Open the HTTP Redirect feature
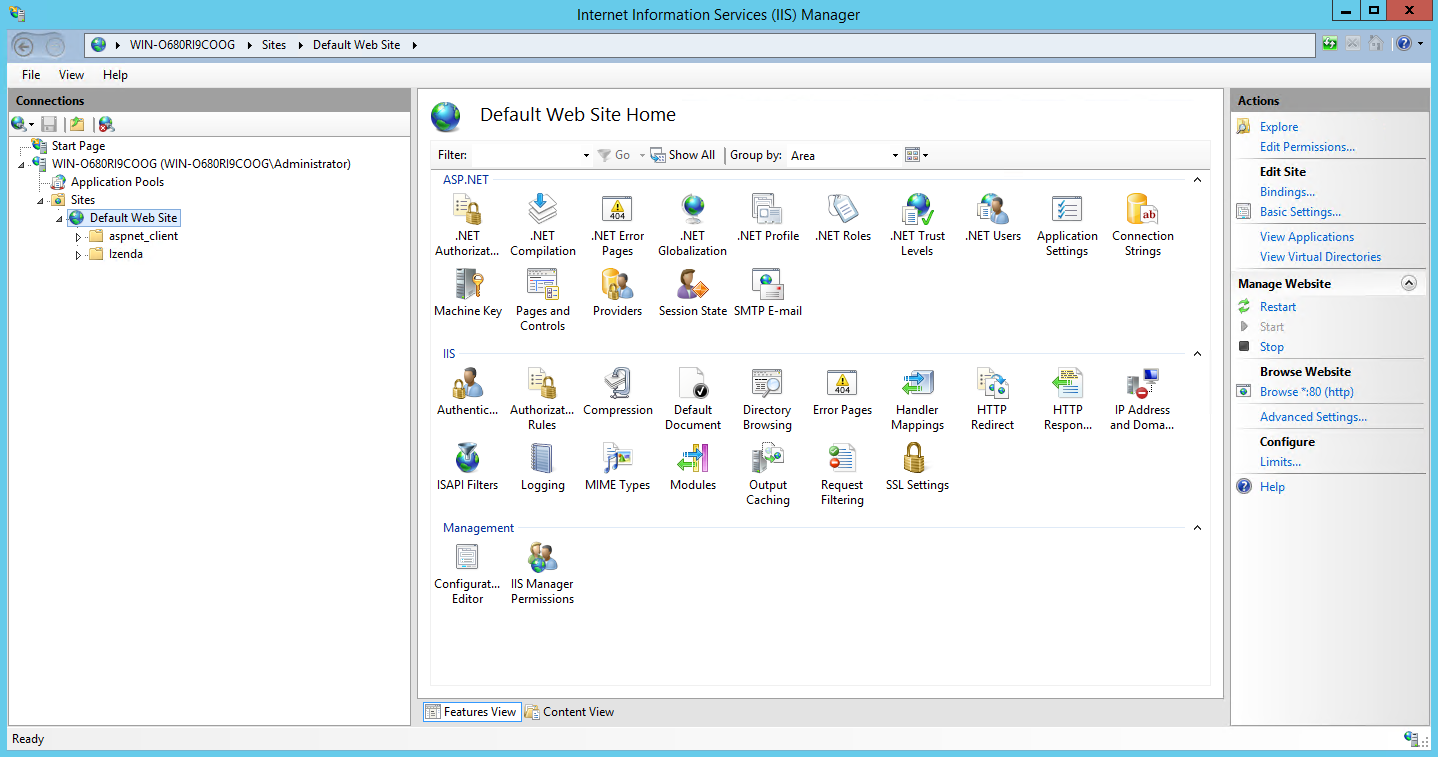 click(x=992, y=399)
